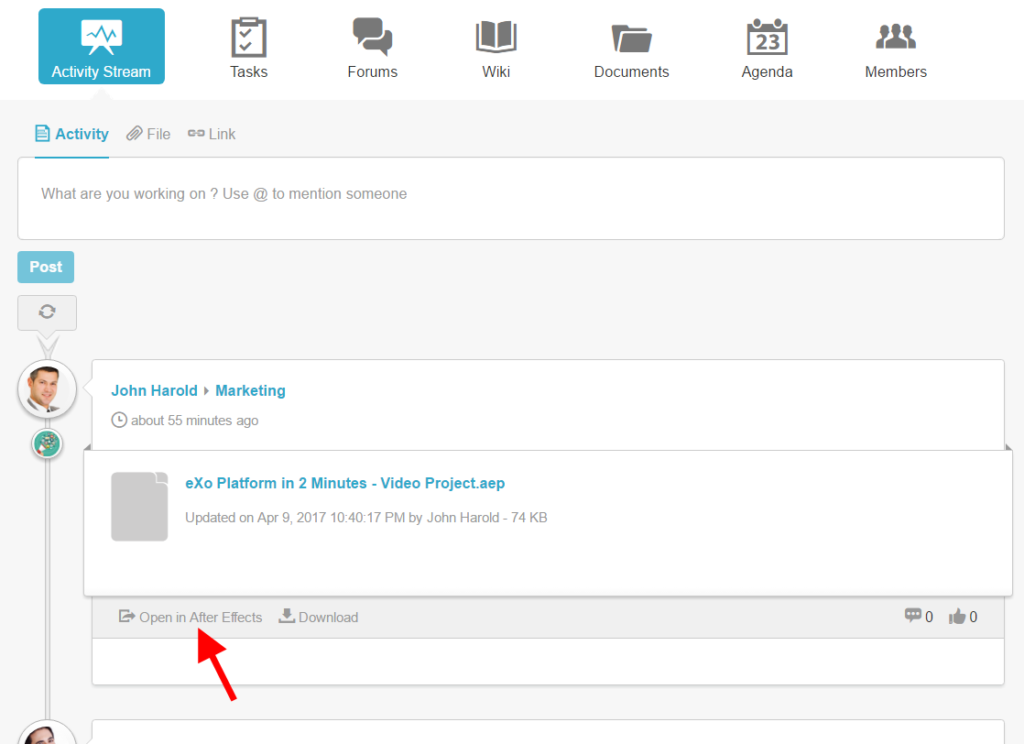Image resolution: width=1024 pixels, height=744 pixels.
Task: Focus the 'What are you working on' field
Action: (511, 198)
